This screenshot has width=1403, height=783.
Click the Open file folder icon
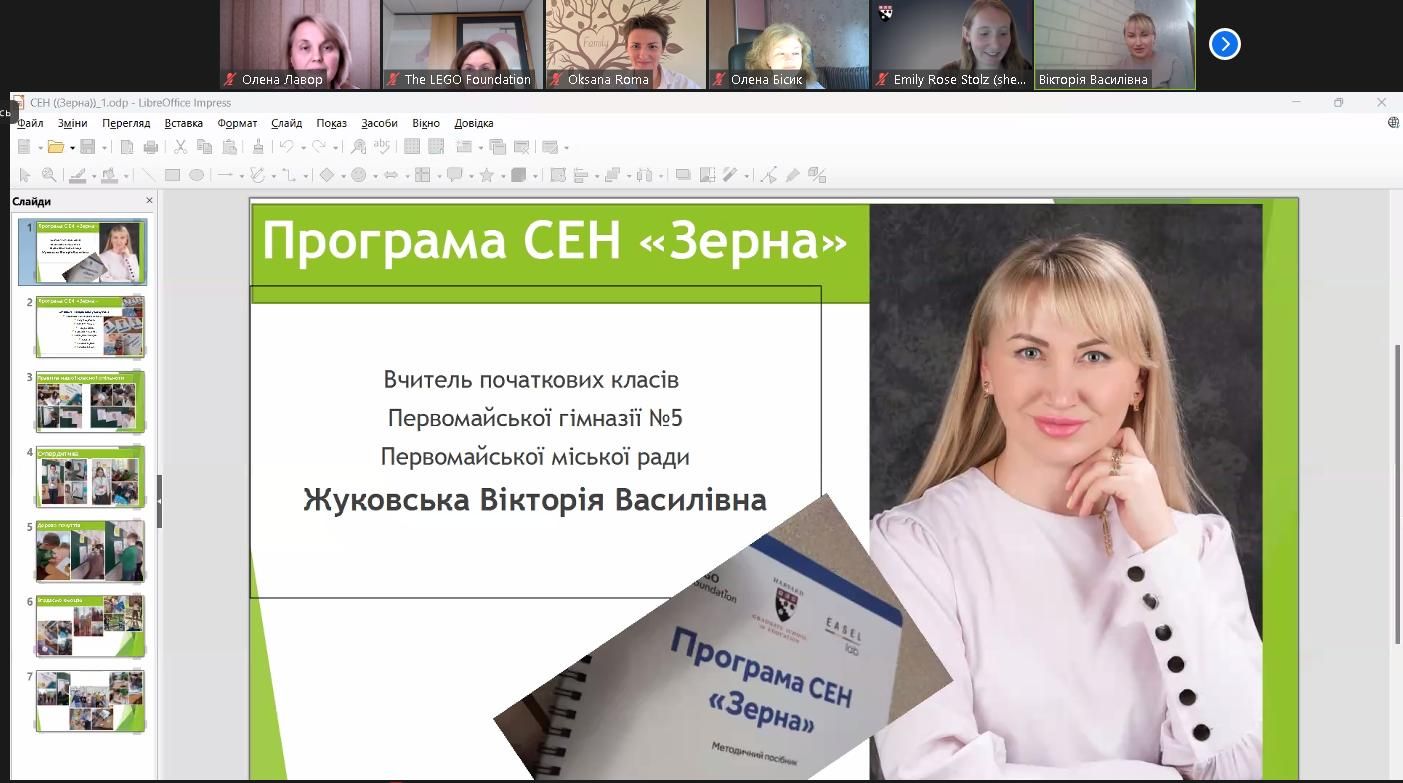(x=56, y=147)
